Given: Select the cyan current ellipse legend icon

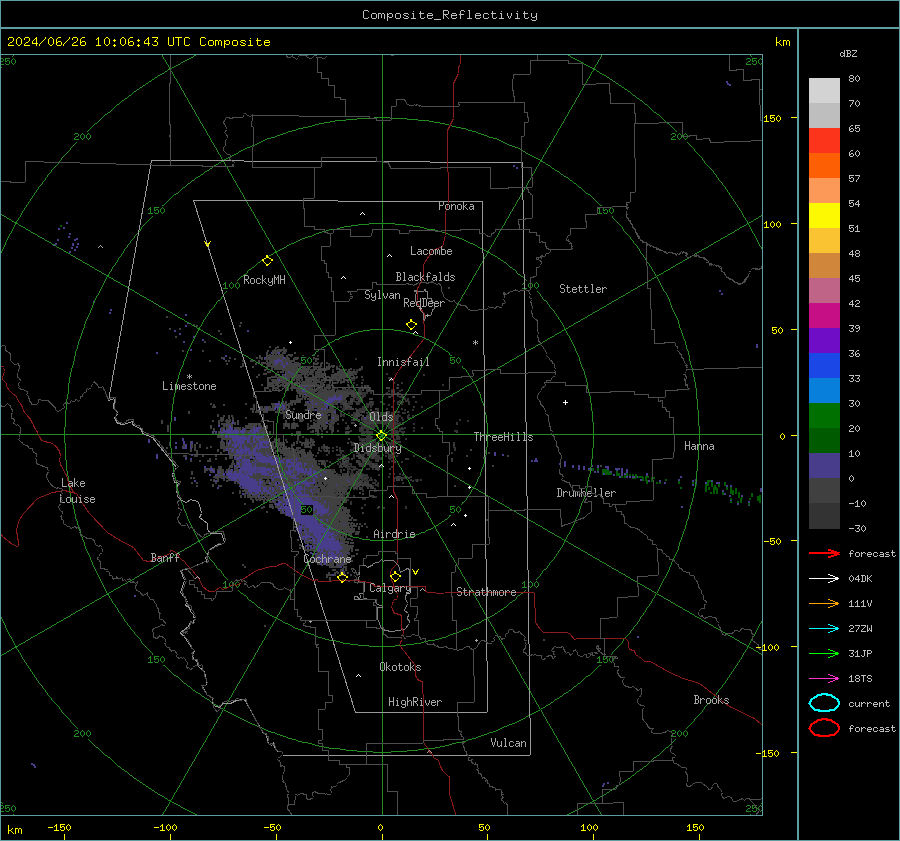Looking at the screenshot, I should click(x=824, y=703).
